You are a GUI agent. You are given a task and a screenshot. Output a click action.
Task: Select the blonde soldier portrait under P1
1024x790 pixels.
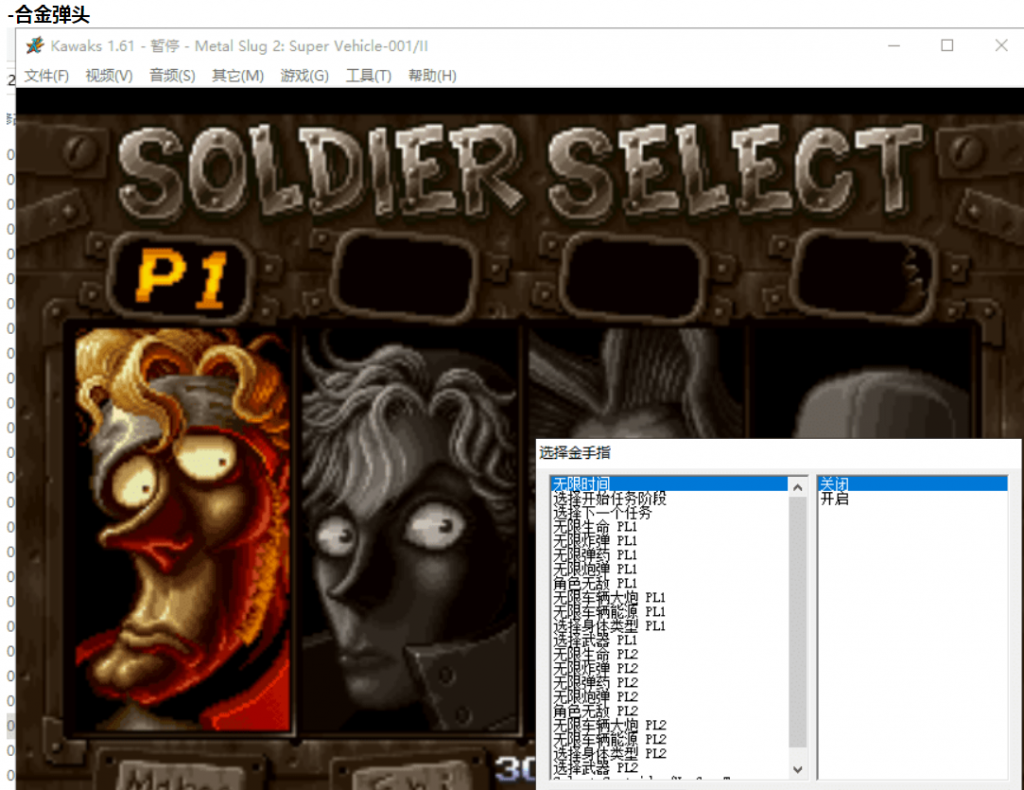pyautogui.click(x=182, y=529)
